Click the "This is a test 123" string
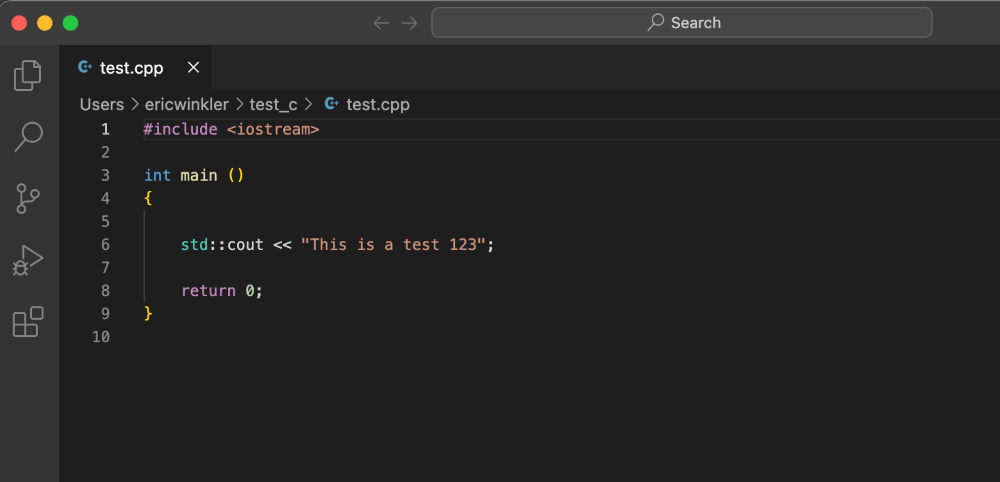This screenshot has height=482, width=1000. click(393, 244)
